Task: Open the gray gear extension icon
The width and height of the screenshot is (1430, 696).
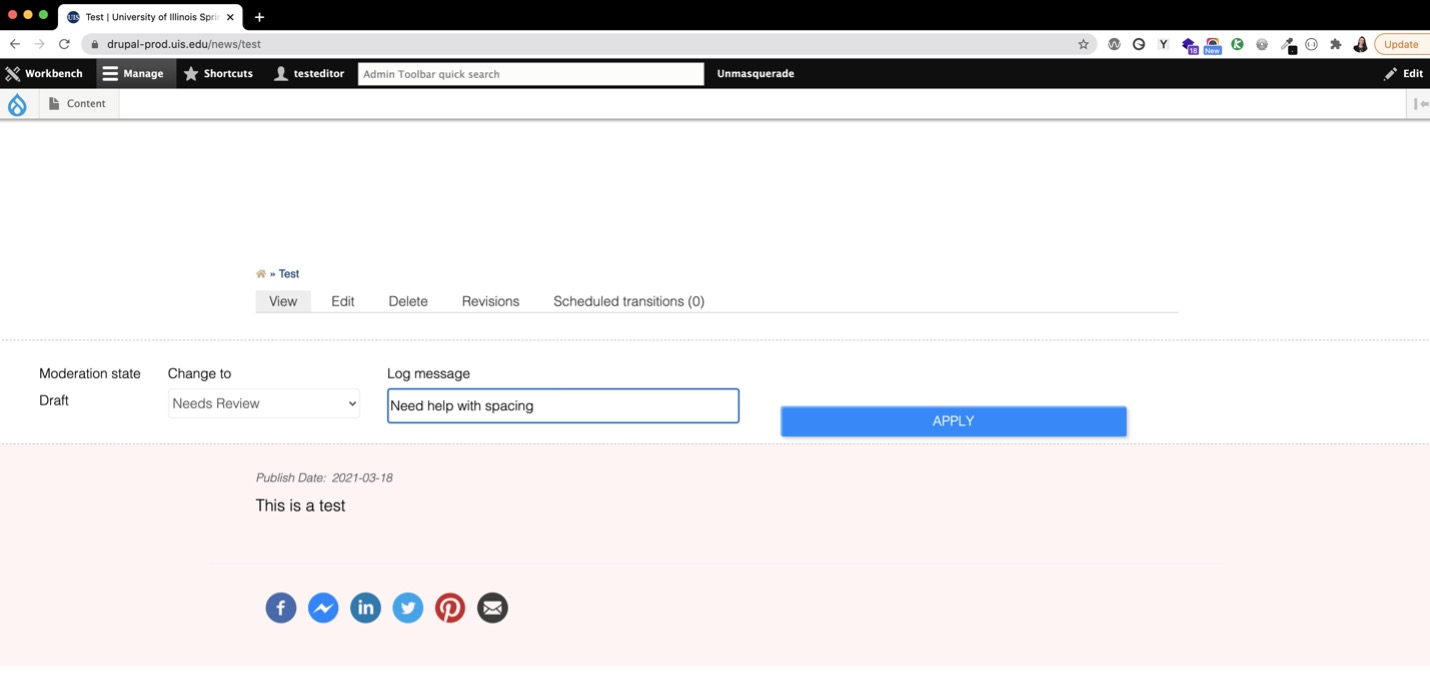Action: 1262,44
